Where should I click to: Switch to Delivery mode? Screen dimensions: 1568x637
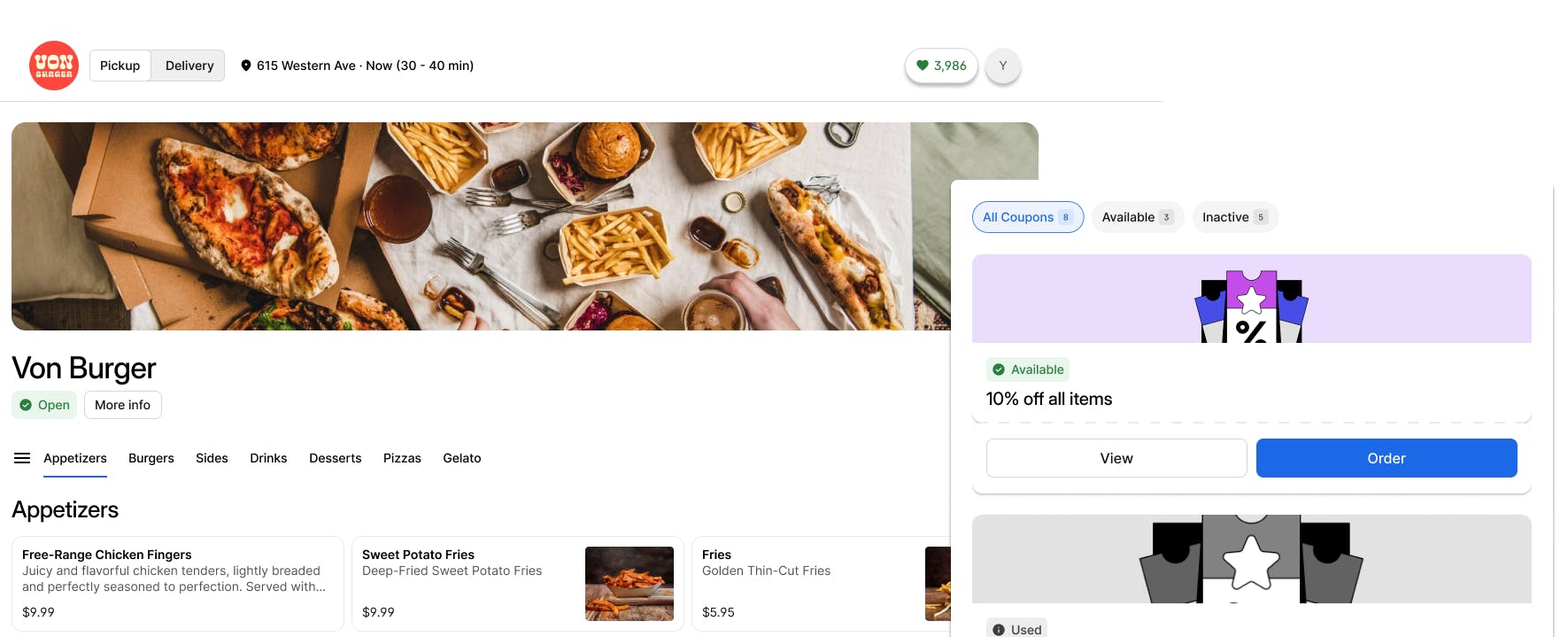click(x=189, y=66)
